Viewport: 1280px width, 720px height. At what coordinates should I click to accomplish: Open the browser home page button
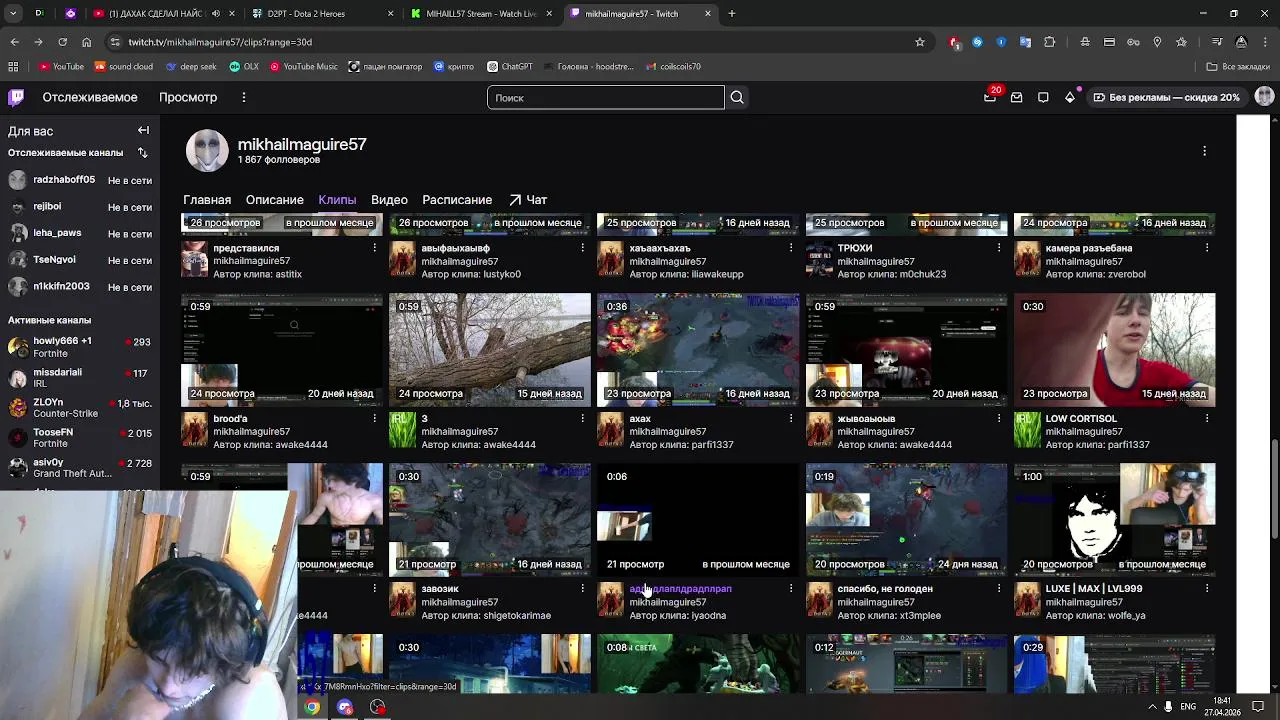click(86, 42)
